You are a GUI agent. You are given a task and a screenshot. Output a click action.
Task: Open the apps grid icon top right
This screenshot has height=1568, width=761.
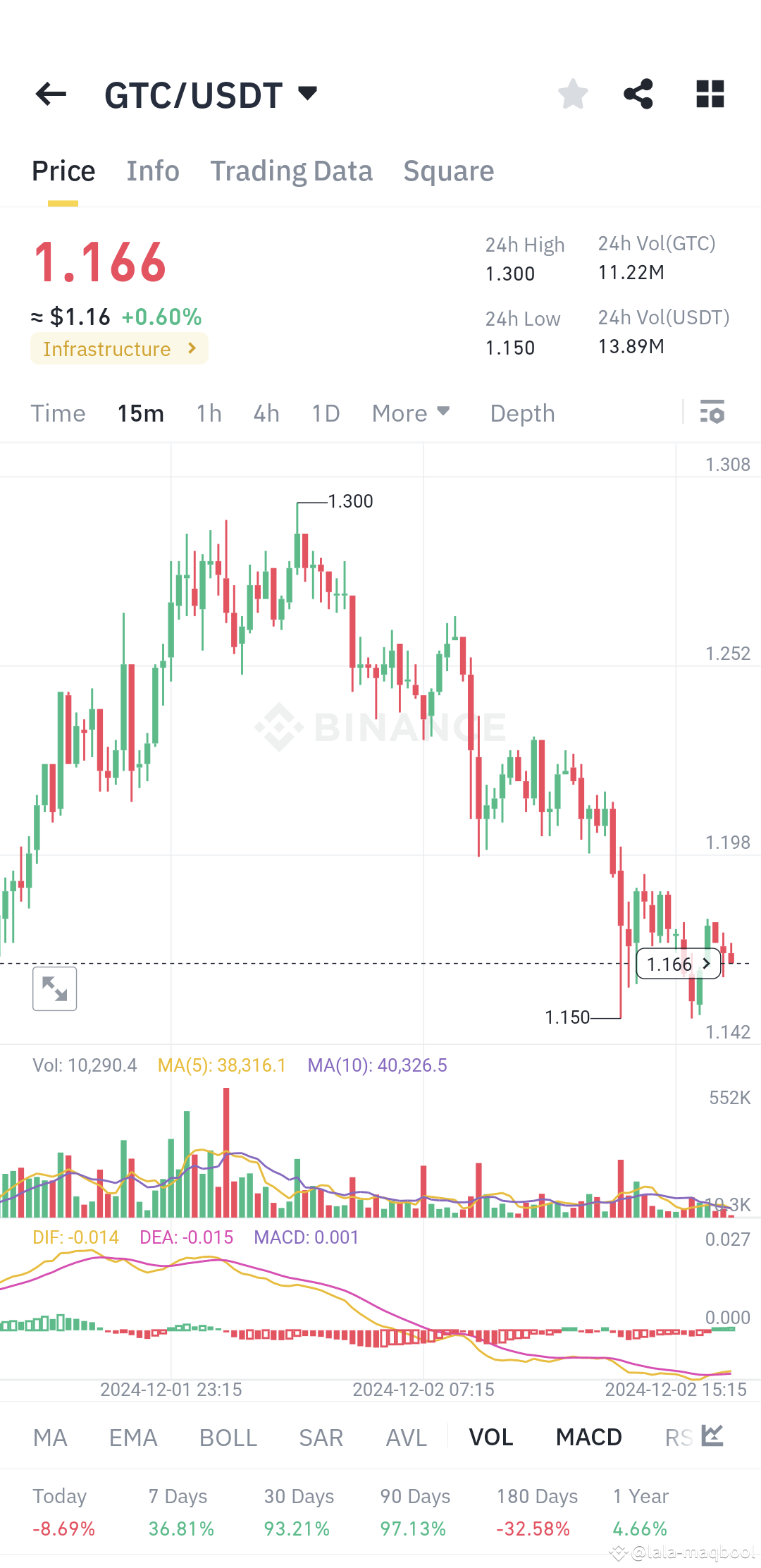click(x=710, y=94)
